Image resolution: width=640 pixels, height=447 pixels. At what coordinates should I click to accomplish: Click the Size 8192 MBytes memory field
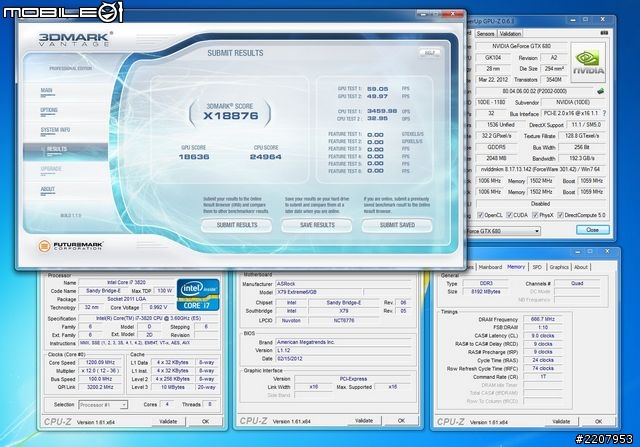pos(485,292)
